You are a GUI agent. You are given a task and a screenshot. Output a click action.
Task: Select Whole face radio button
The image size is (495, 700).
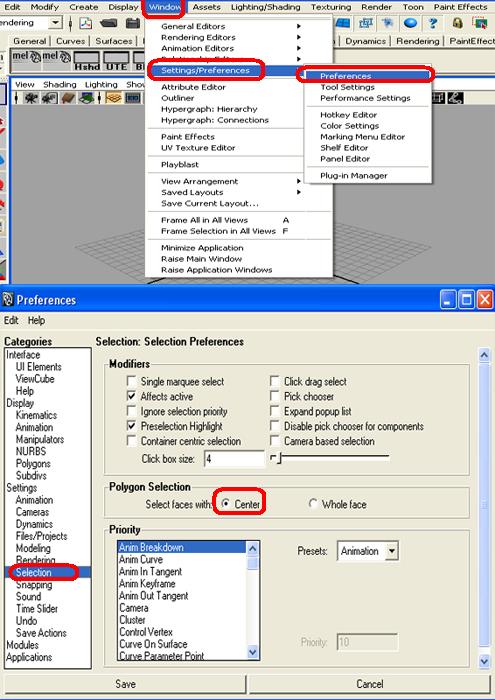[x=313, y=504]
